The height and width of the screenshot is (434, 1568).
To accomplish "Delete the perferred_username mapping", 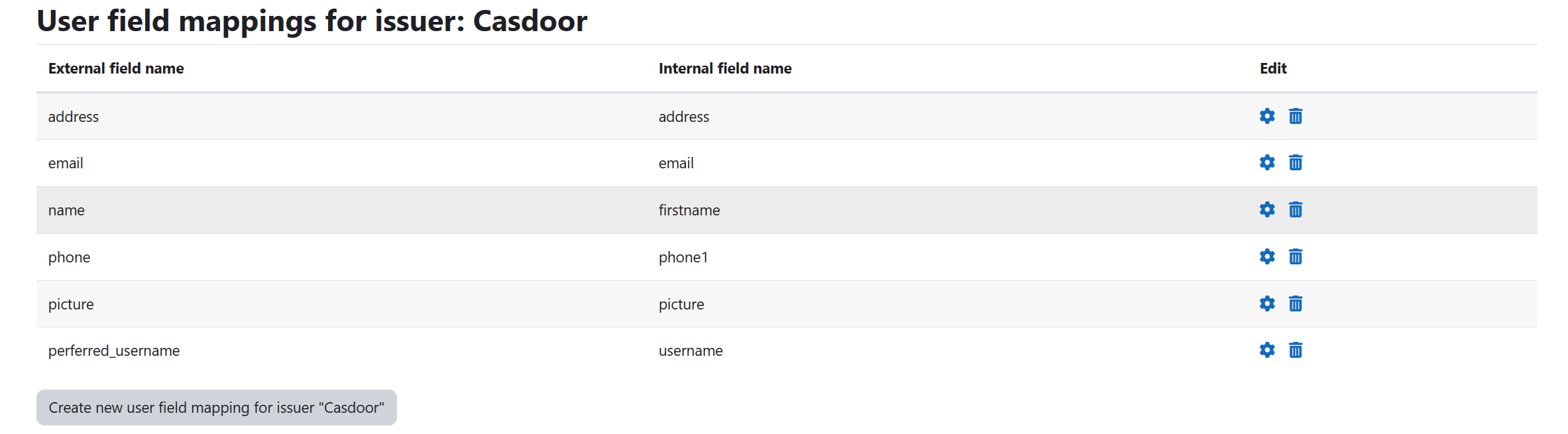I will coord(1296,350).
